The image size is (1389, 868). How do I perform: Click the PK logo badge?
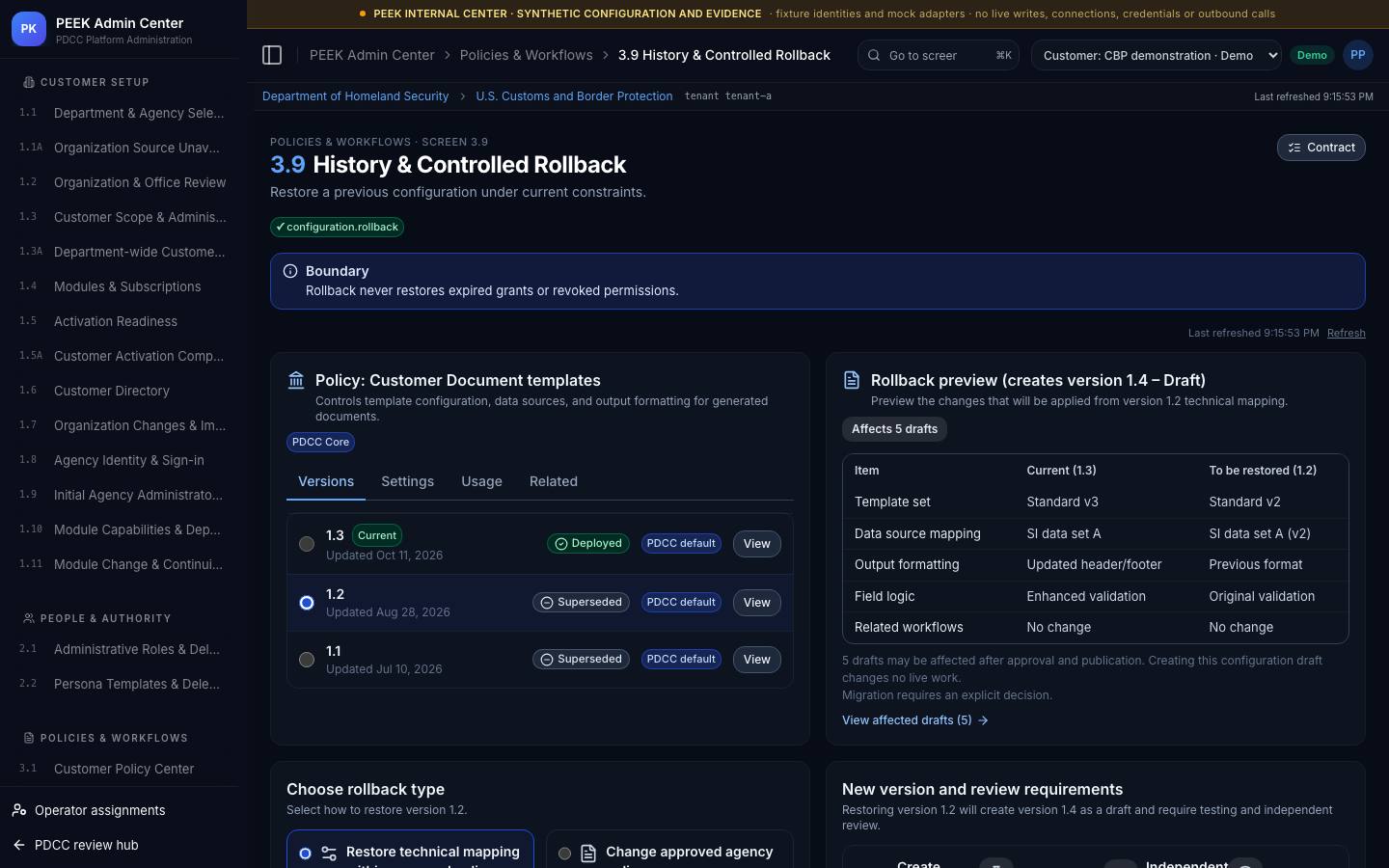pyautogui.click(x=29, y=29)
